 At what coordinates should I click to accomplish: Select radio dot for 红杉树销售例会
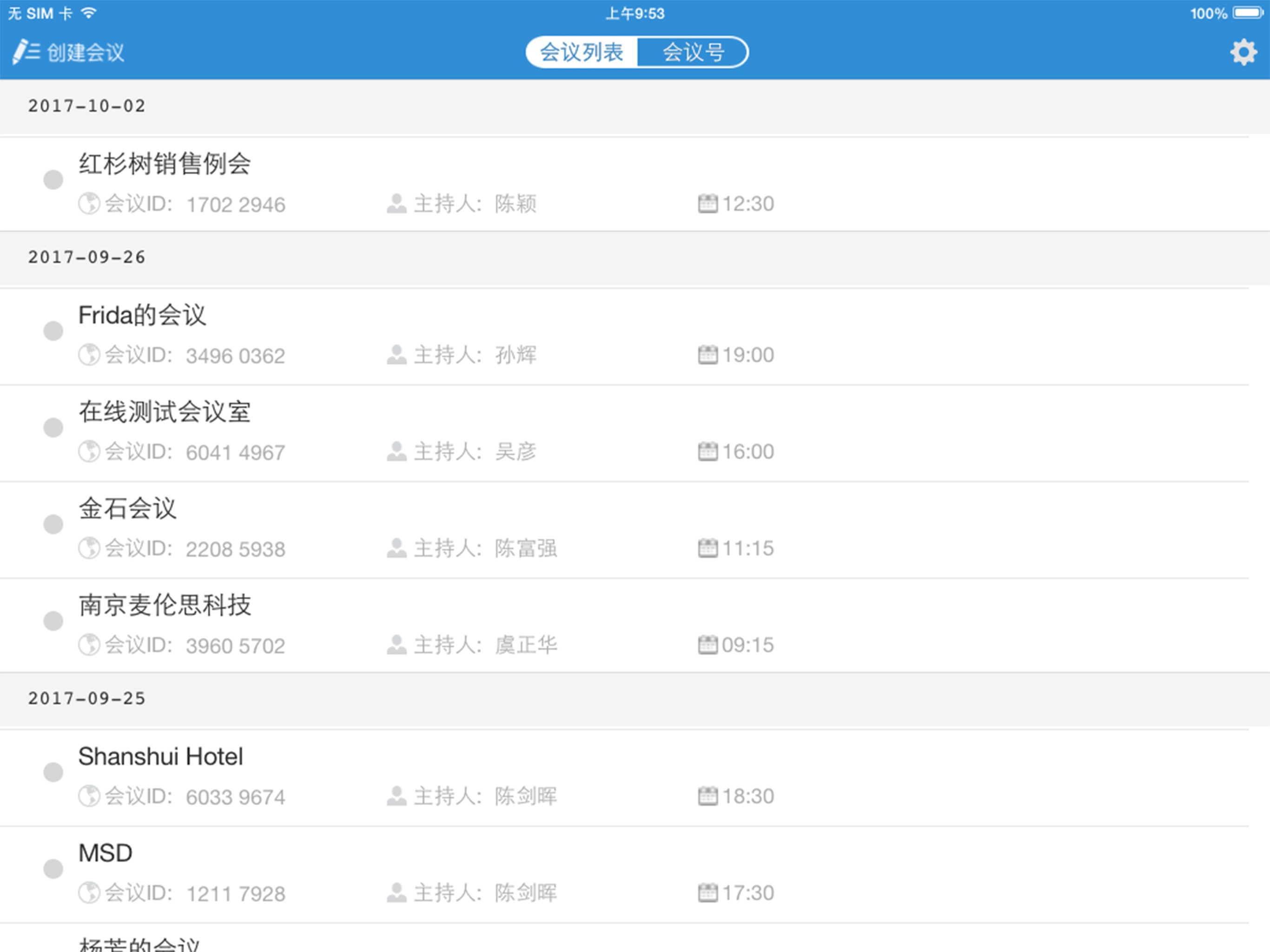(x=53, y=180)
